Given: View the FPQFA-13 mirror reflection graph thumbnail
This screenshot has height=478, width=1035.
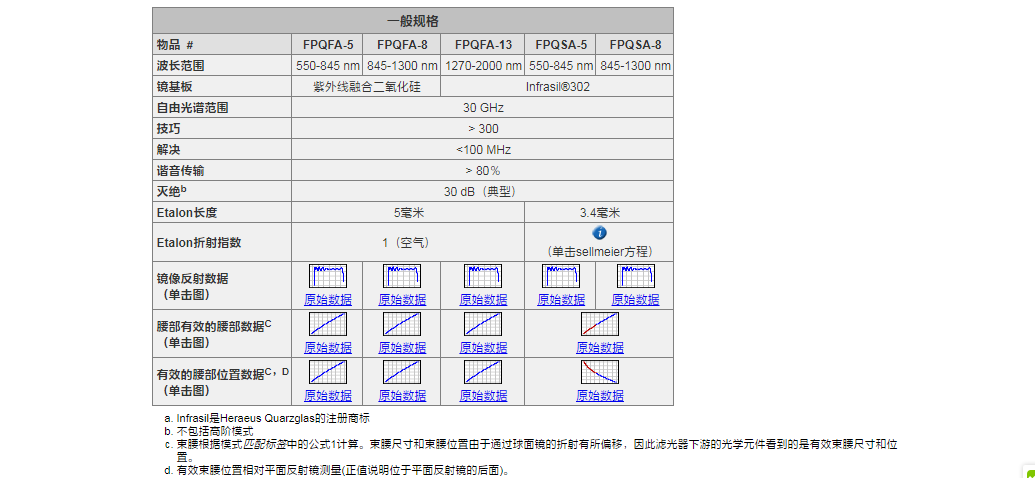Looking at the screenshot, I should pyautogui.click(x=483, y=276).
